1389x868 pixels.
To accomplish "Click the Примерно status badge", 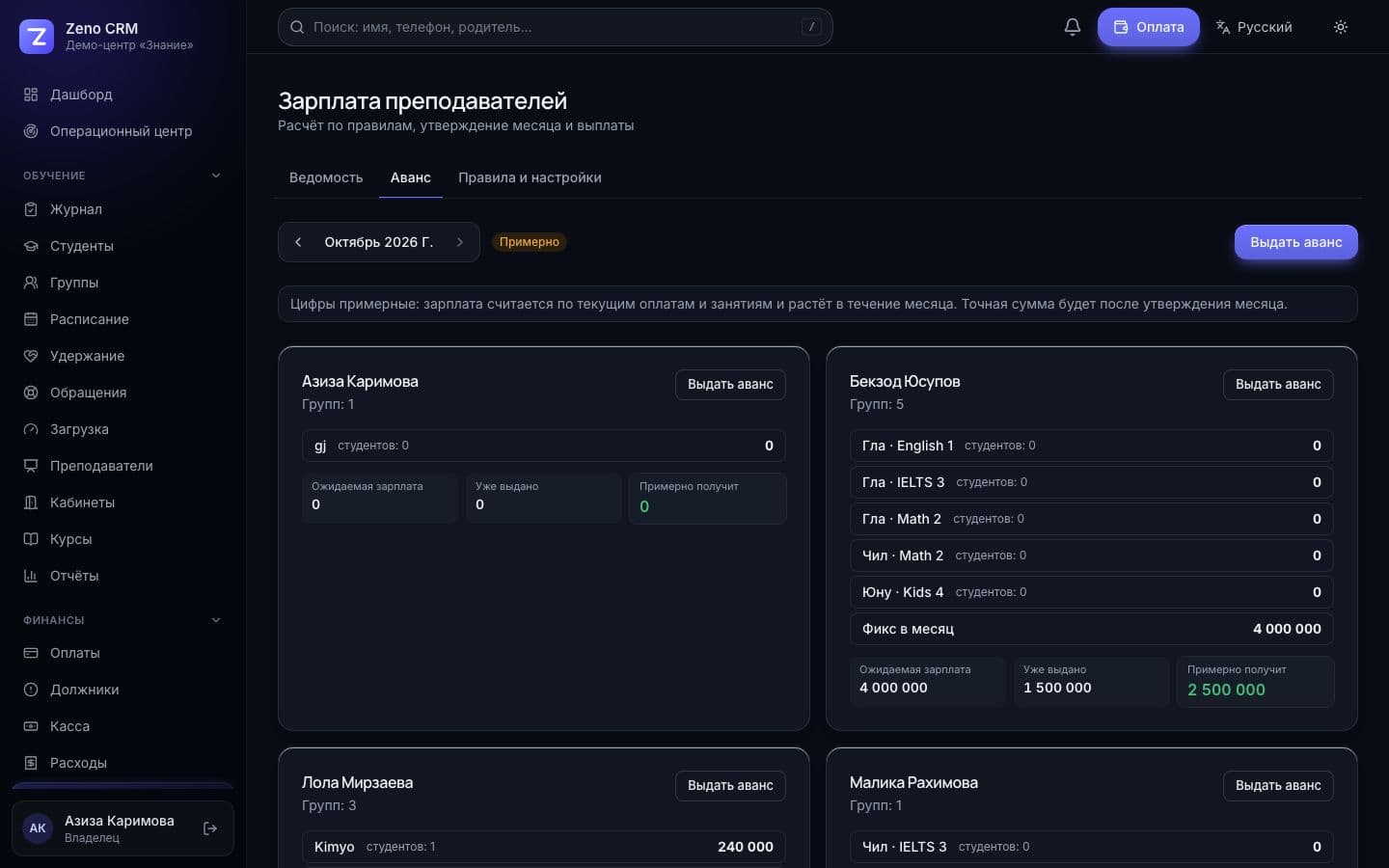I will click(x=530, y=242).
